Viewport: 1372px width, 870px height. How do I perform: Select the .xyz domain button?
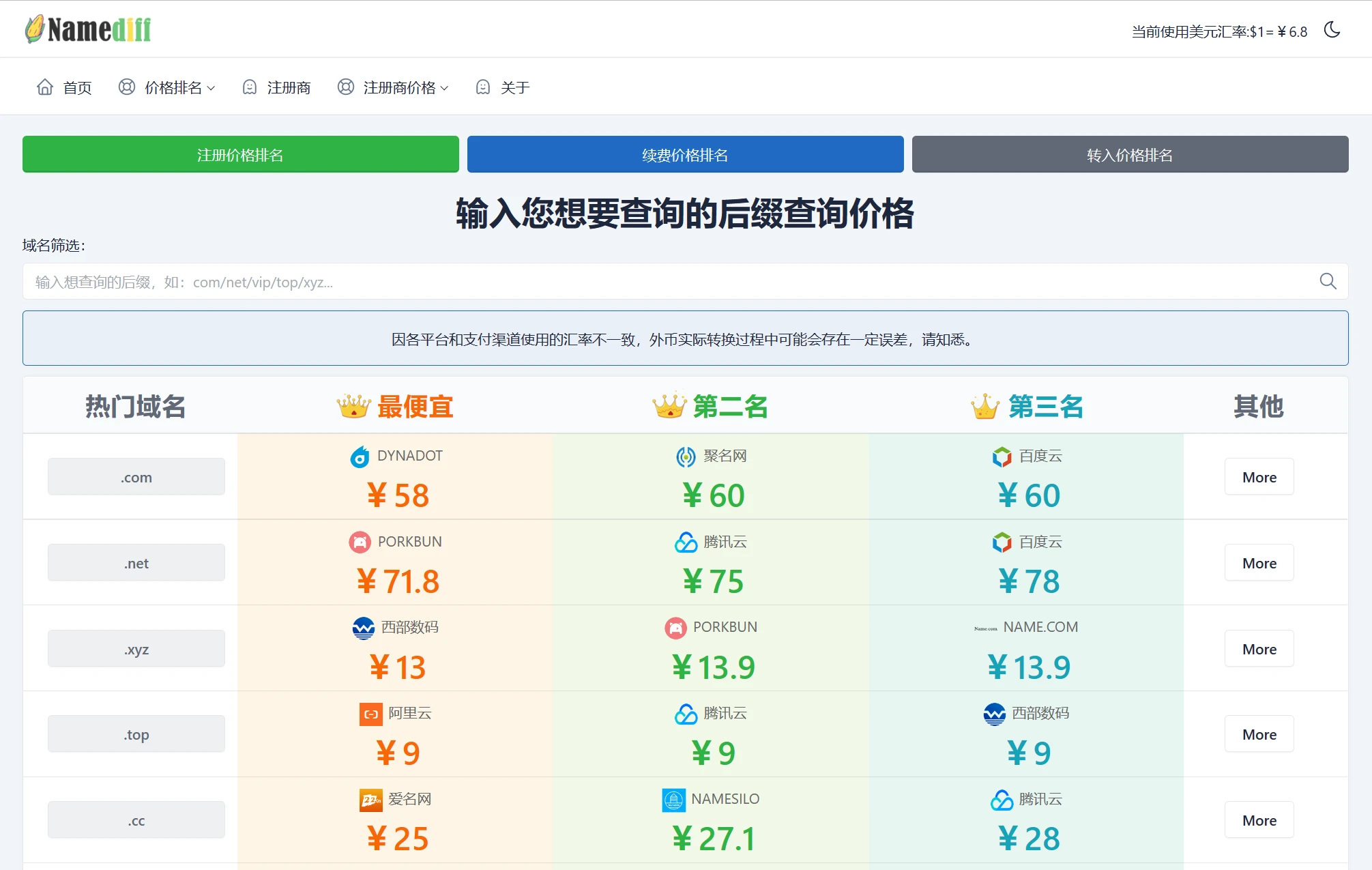[x=136, y=649]
